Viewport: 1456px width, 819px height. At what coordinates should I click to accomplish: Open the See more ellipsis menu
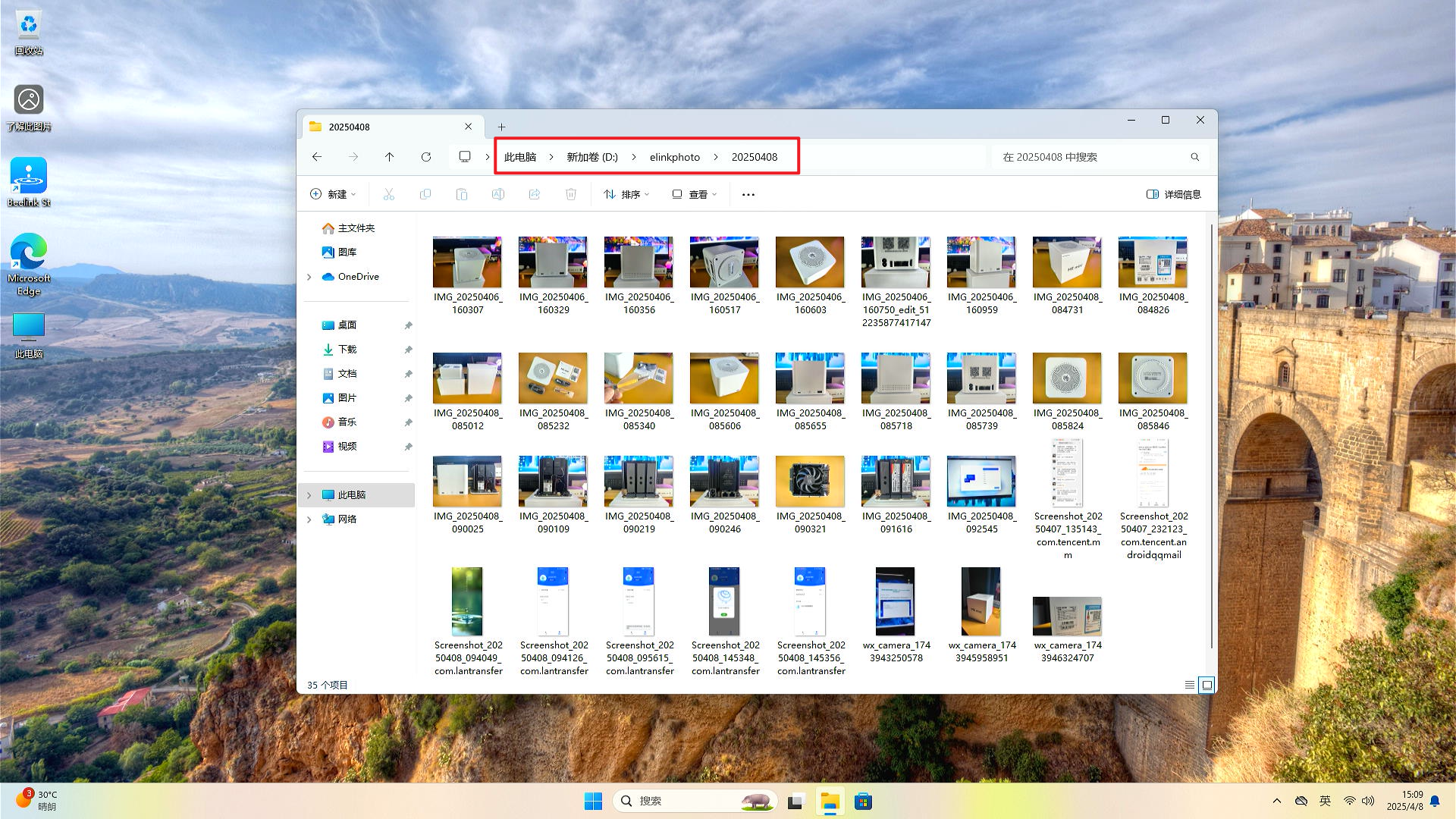(748, 194)
